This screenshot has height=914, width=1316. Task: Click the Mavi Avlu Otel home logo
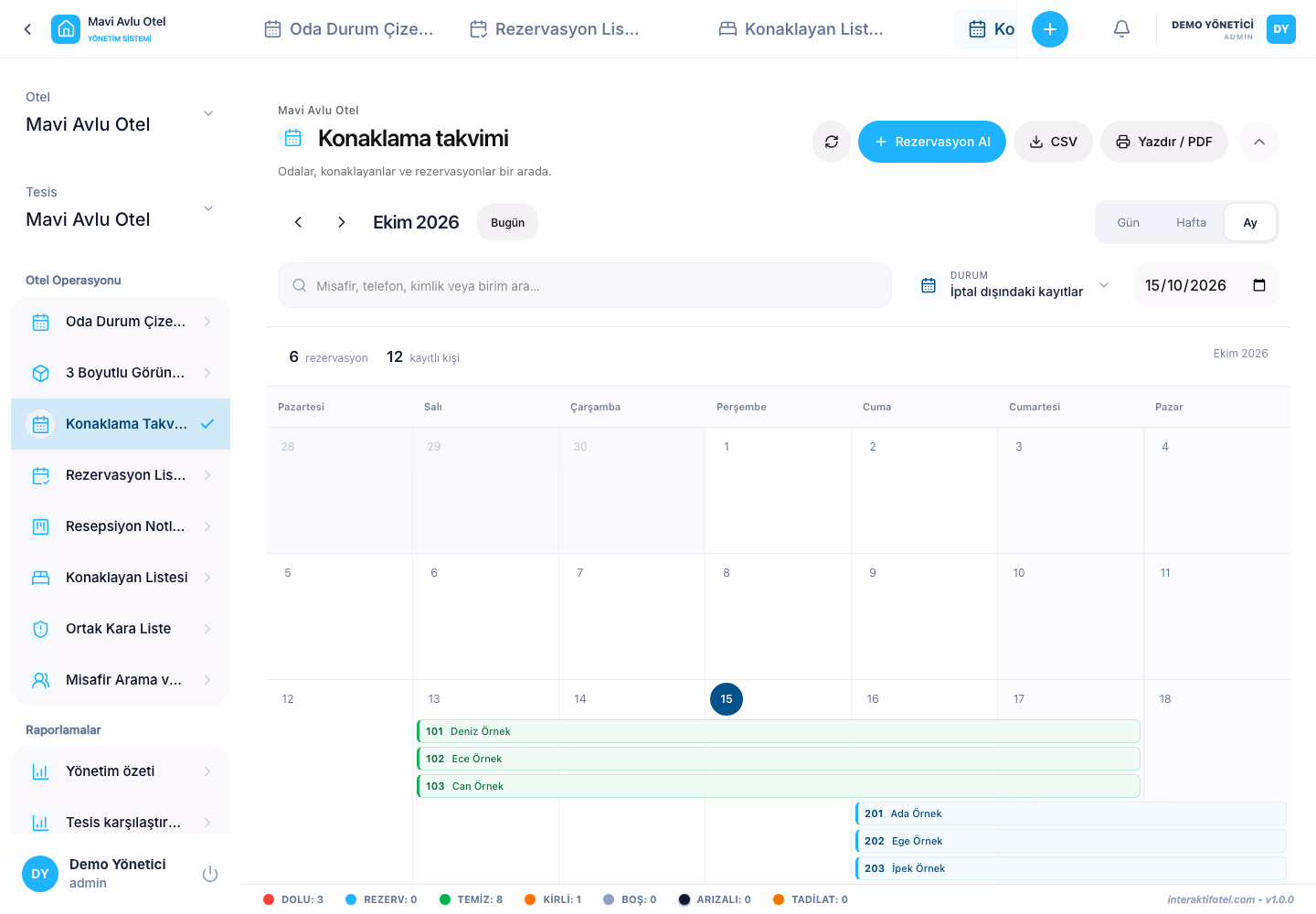click(x=66, y=29)
